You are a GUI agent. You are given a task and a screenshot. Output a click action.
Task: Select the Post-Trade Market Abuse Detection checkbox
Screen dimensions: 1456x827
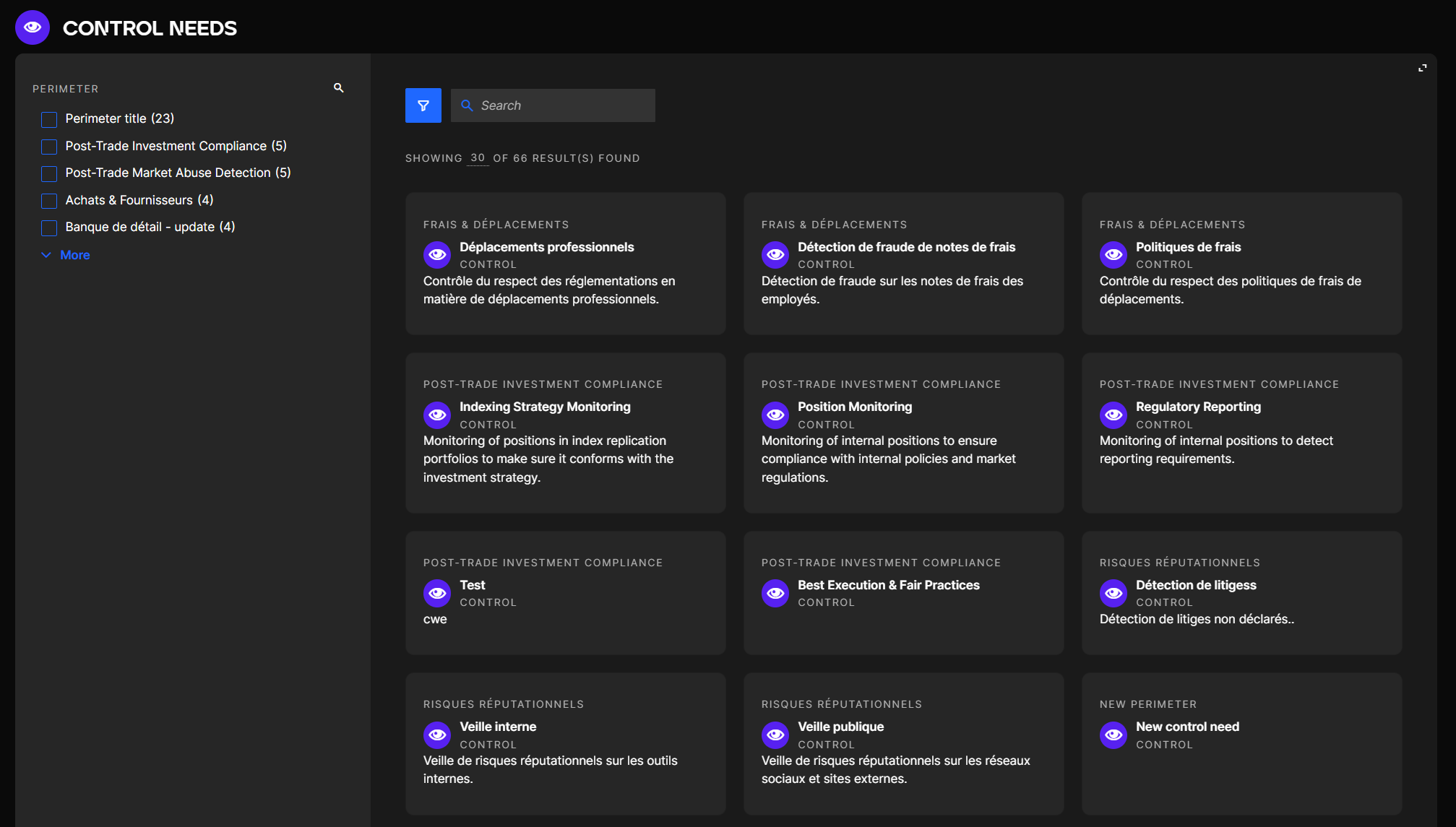(49, 173)
